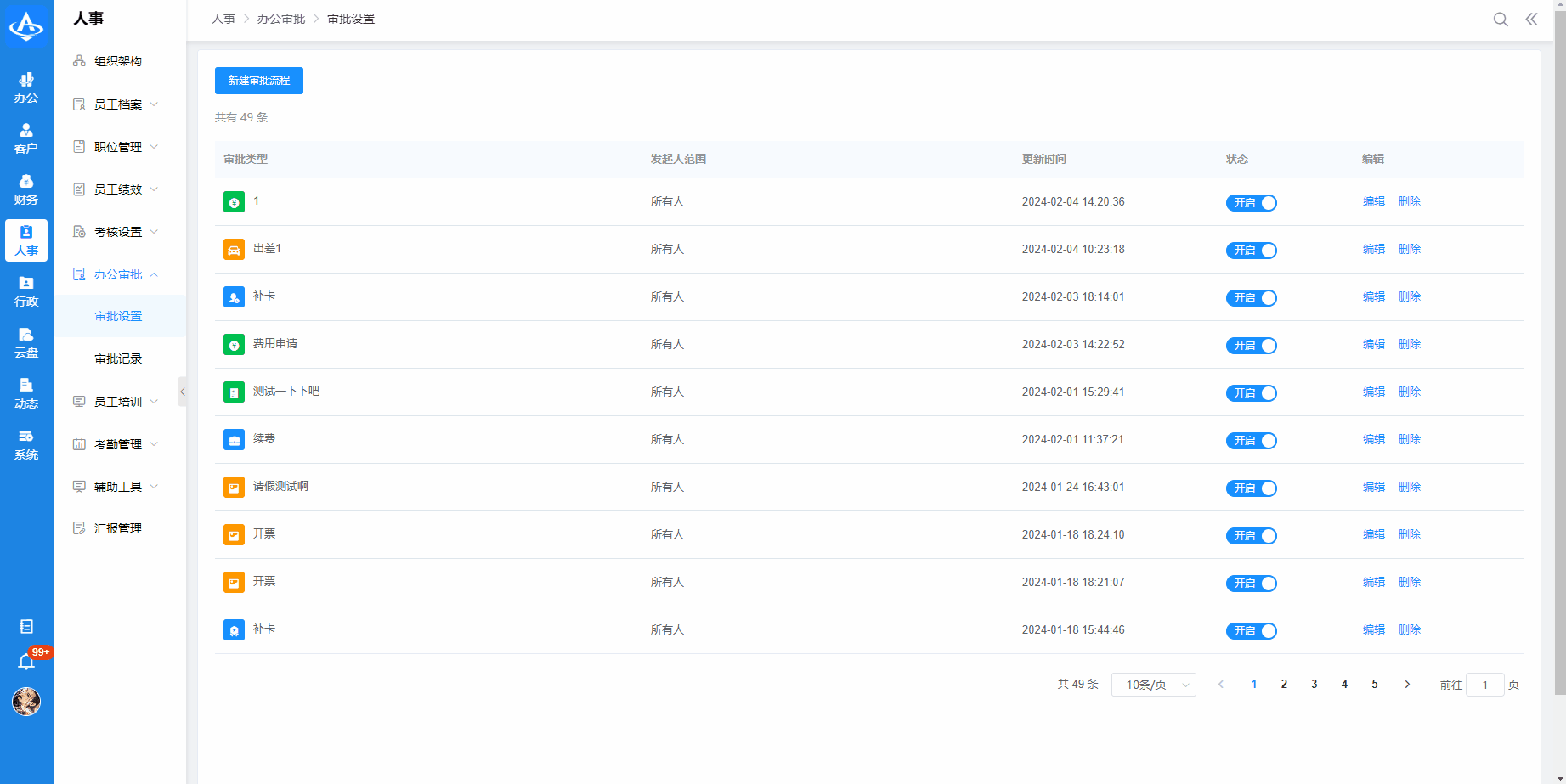Toggle the 开启 switch for row 1
This screenshot has width=1566, height=784.
click(x=1251, y=203)
